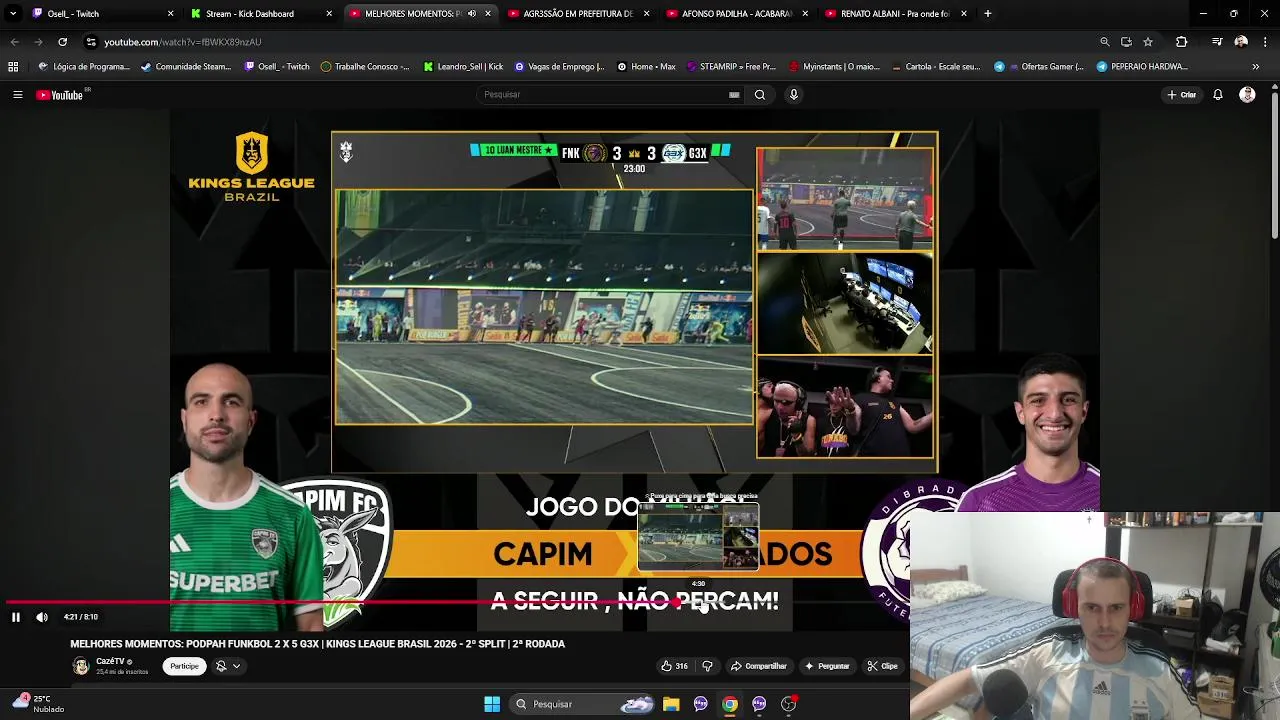Image resolution: width=1280 pixels, height=720 pixels.
Task: Click the Perguntar ask button
Action: click(826, 666)
